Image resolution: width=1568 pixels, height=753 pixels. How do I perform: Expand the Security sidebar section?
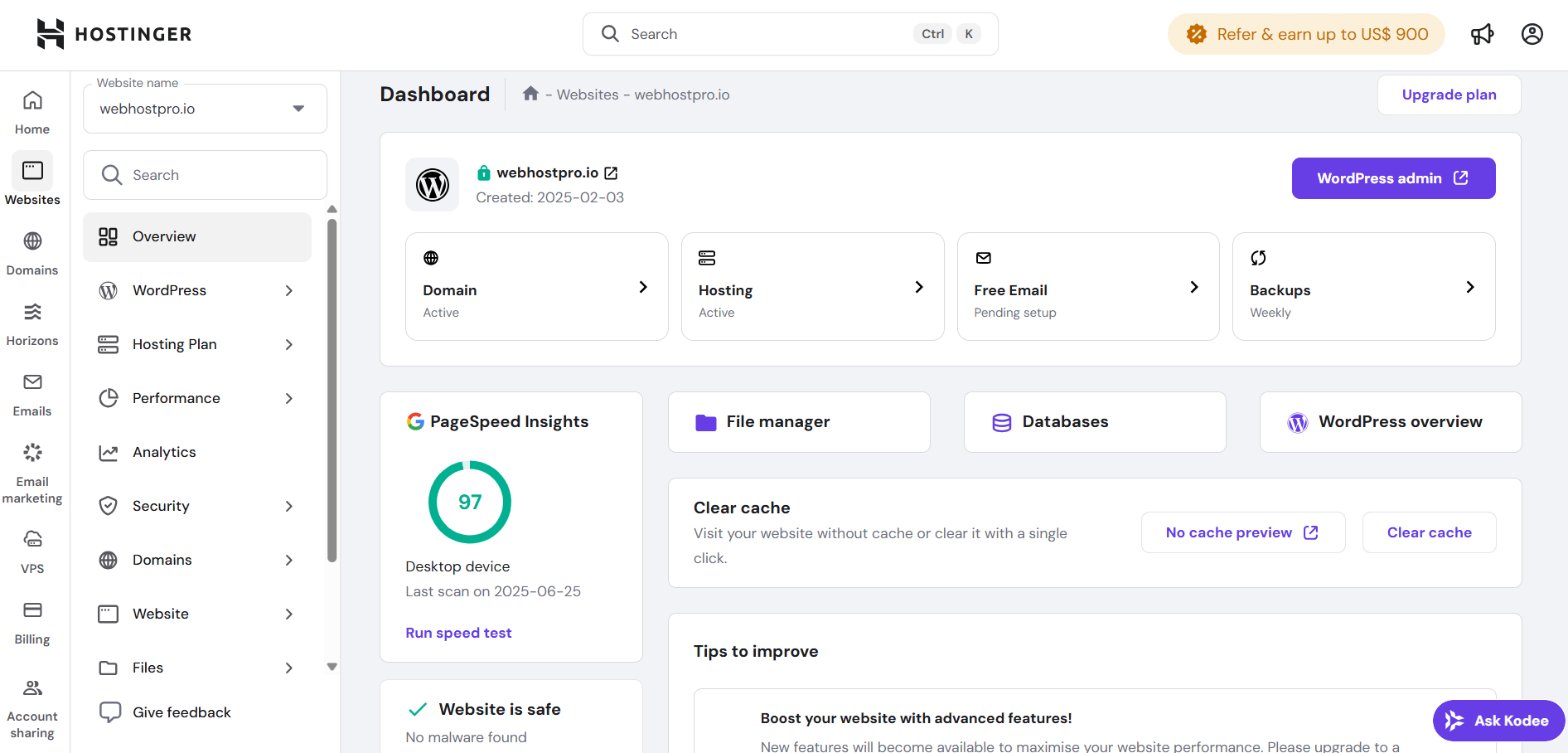[289, 506]
